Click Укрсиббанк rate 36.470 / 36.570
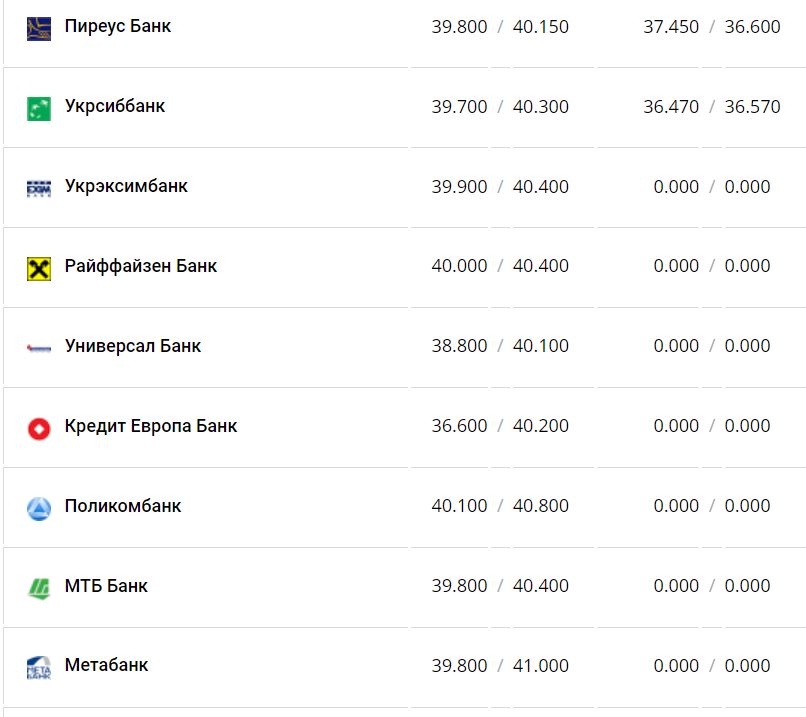806x717 pixels. 712,107
